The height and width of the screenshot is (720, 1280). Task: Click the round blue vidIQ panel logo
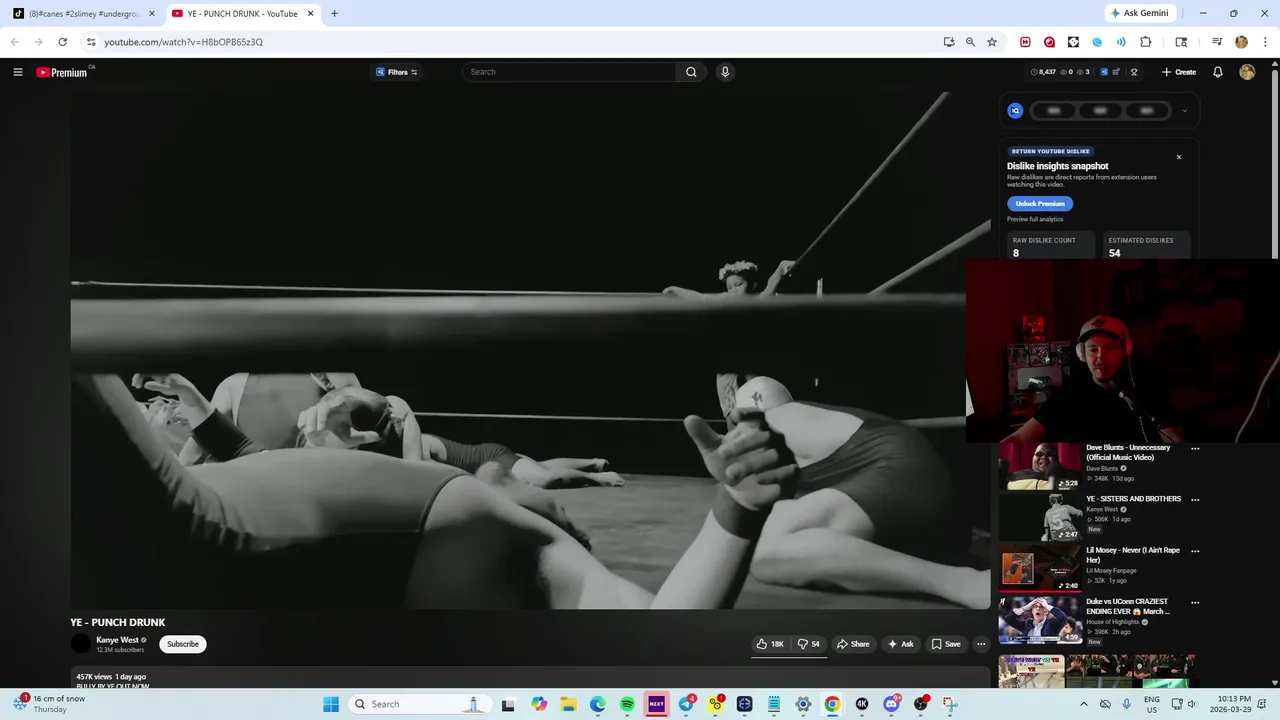pyautogui.click(x=1015, y=111)
